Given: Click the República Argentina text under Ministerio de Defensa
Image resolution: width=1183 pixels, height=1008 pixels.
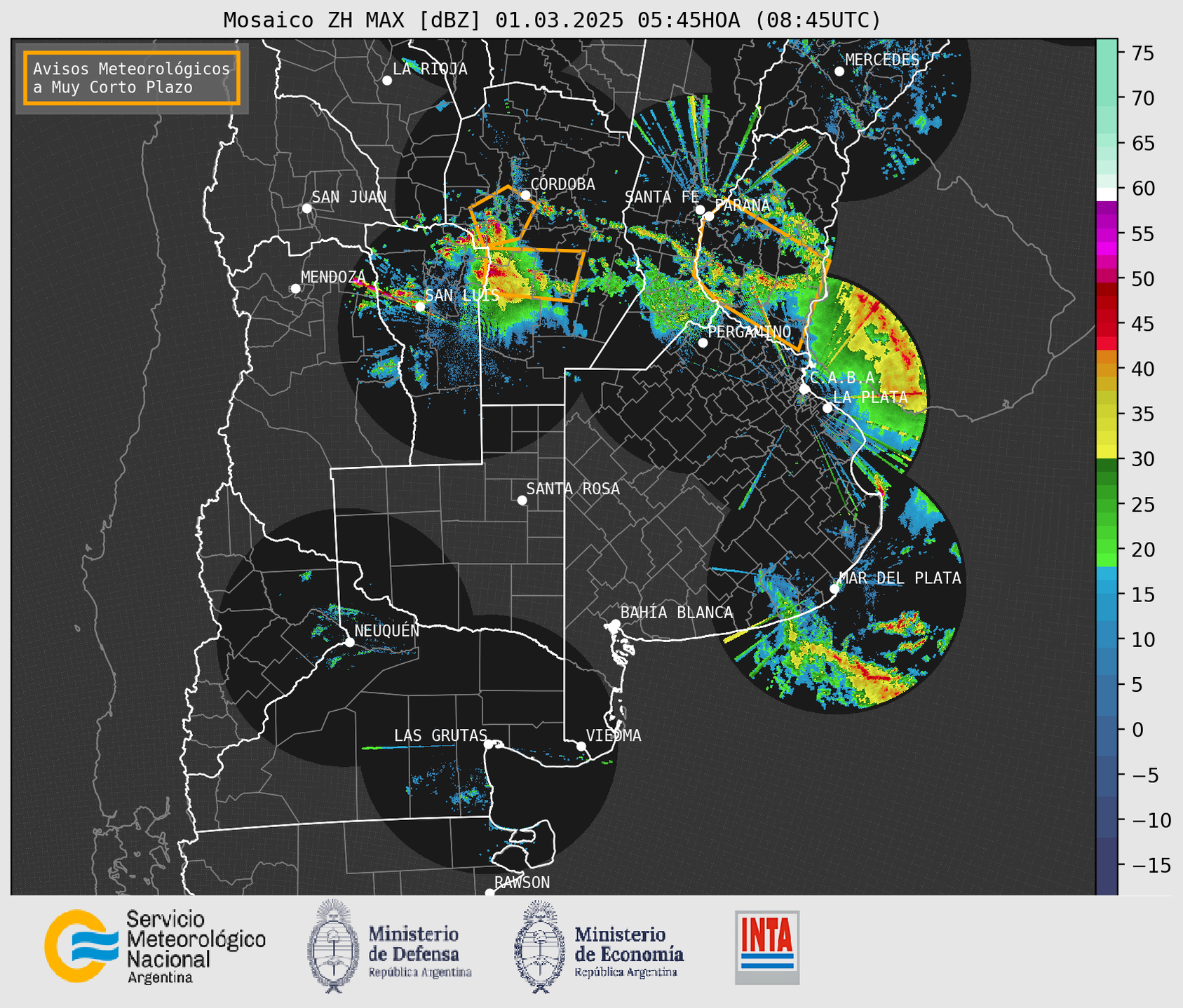Looking at the screenshot, I should point(420,972).
